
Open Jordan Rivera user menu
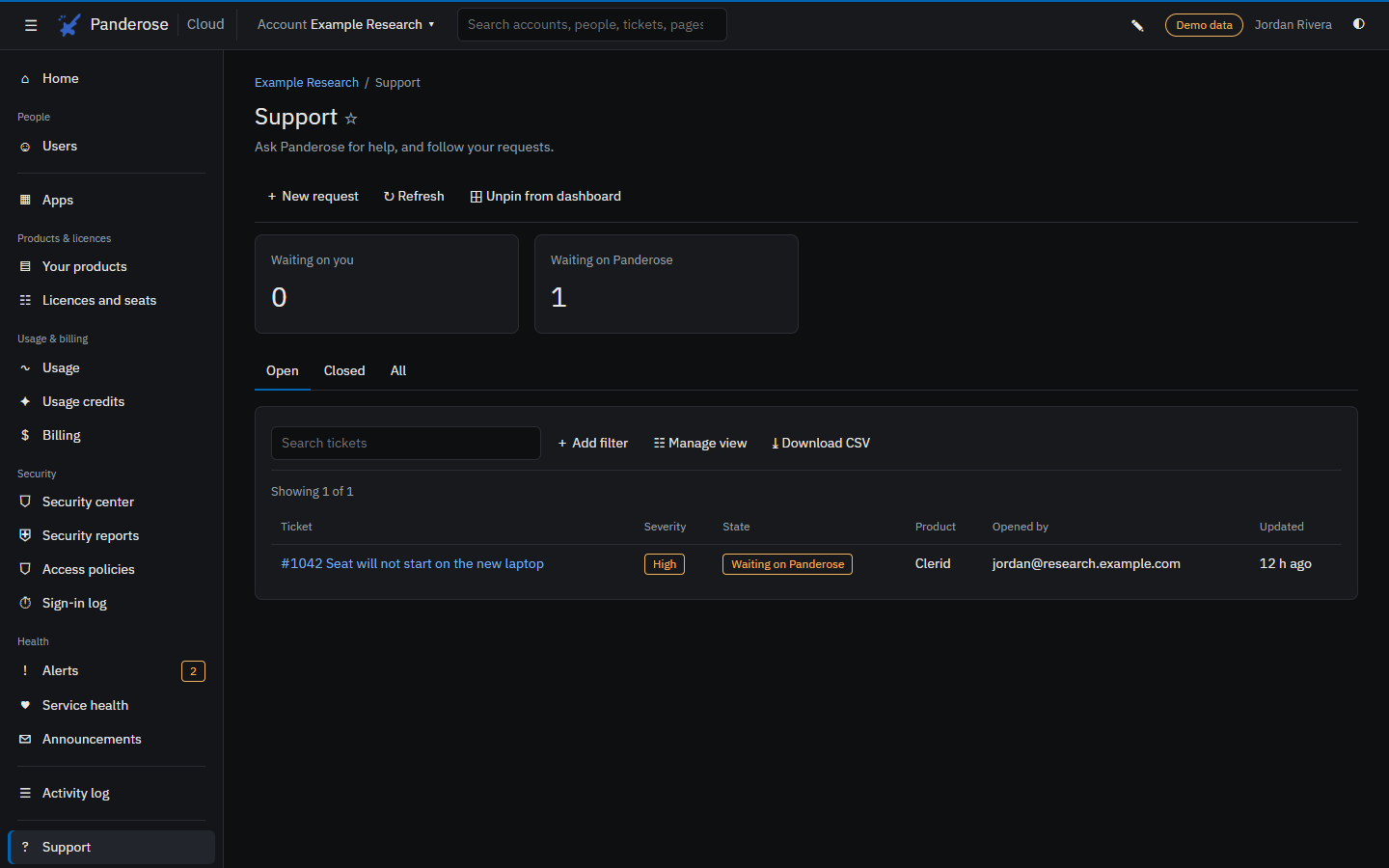pos(1293,25)
